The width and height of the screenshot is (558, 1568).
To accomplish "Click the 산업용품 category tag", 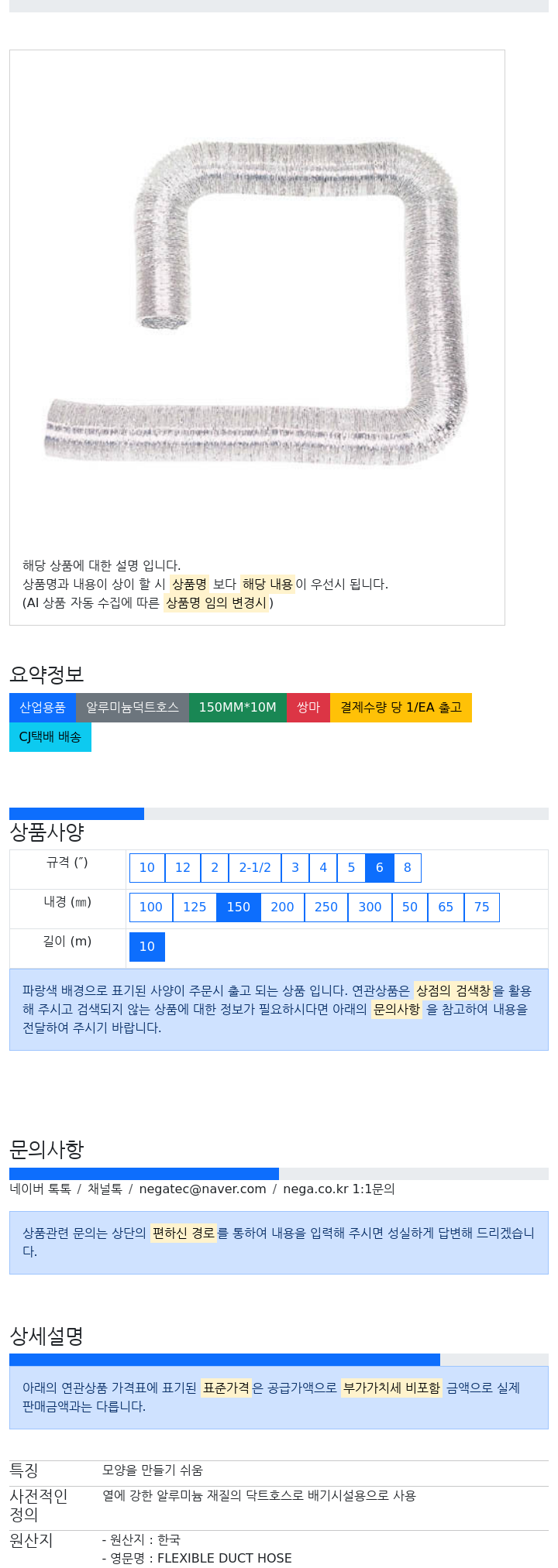I will coord(43,708).
